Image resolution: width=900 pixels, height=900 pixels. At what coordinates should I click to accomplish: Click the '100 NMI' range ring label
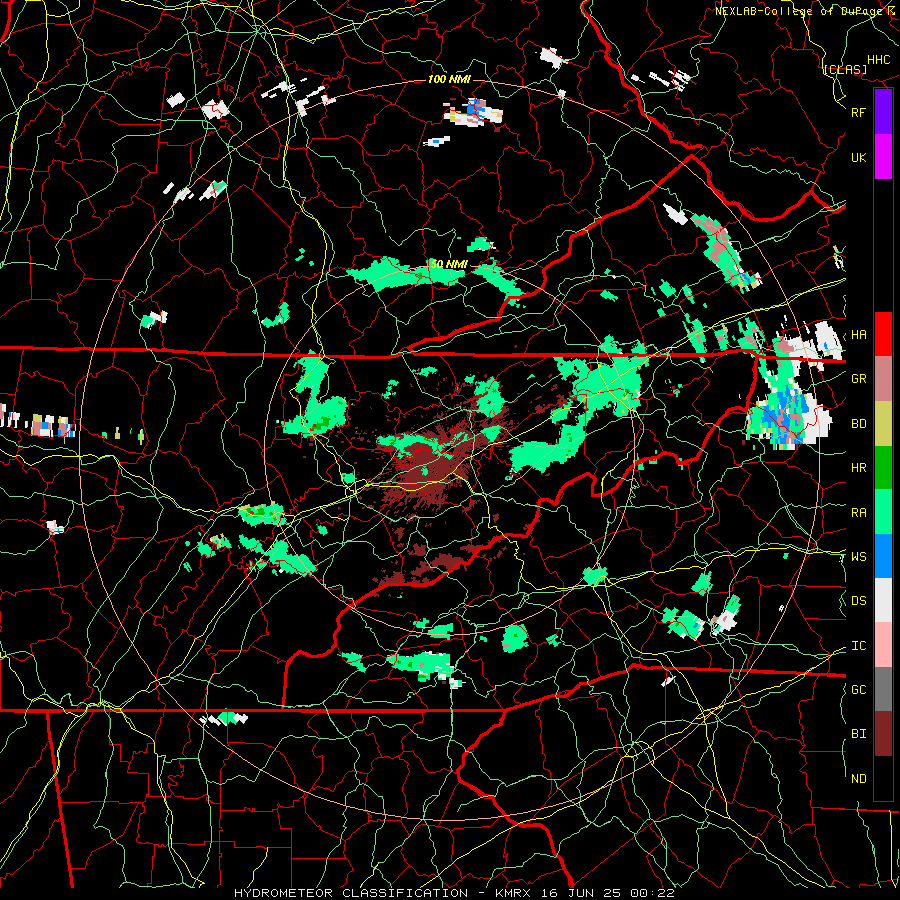coord(449,79)
